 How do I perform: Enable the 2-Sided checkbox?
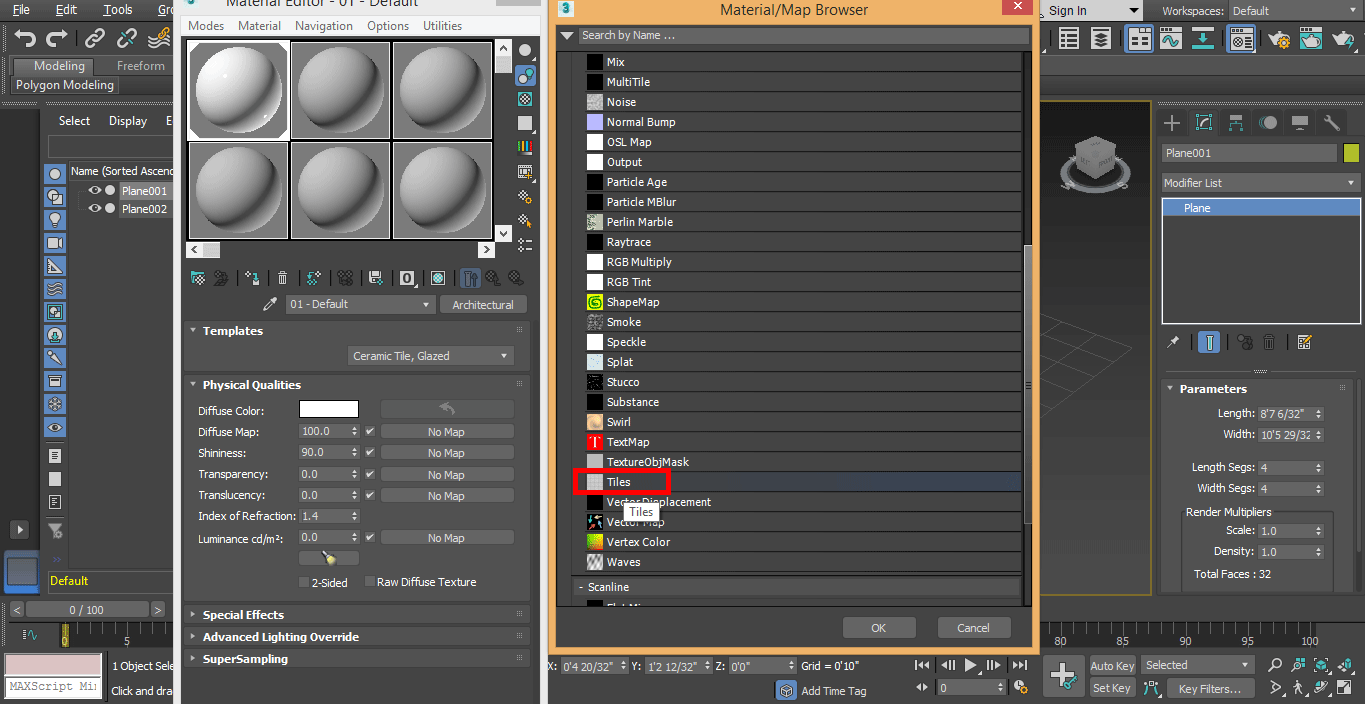coord(304,582)
